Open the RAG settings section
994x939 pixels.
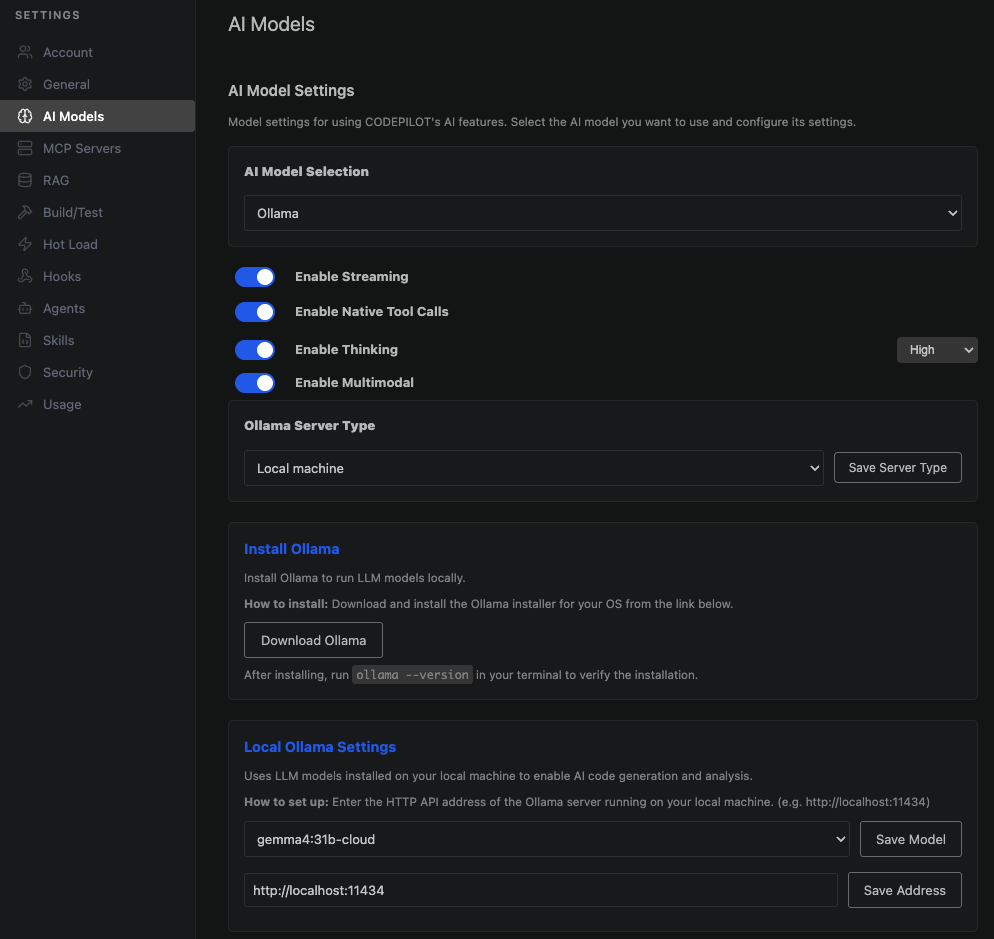(98, 180)
